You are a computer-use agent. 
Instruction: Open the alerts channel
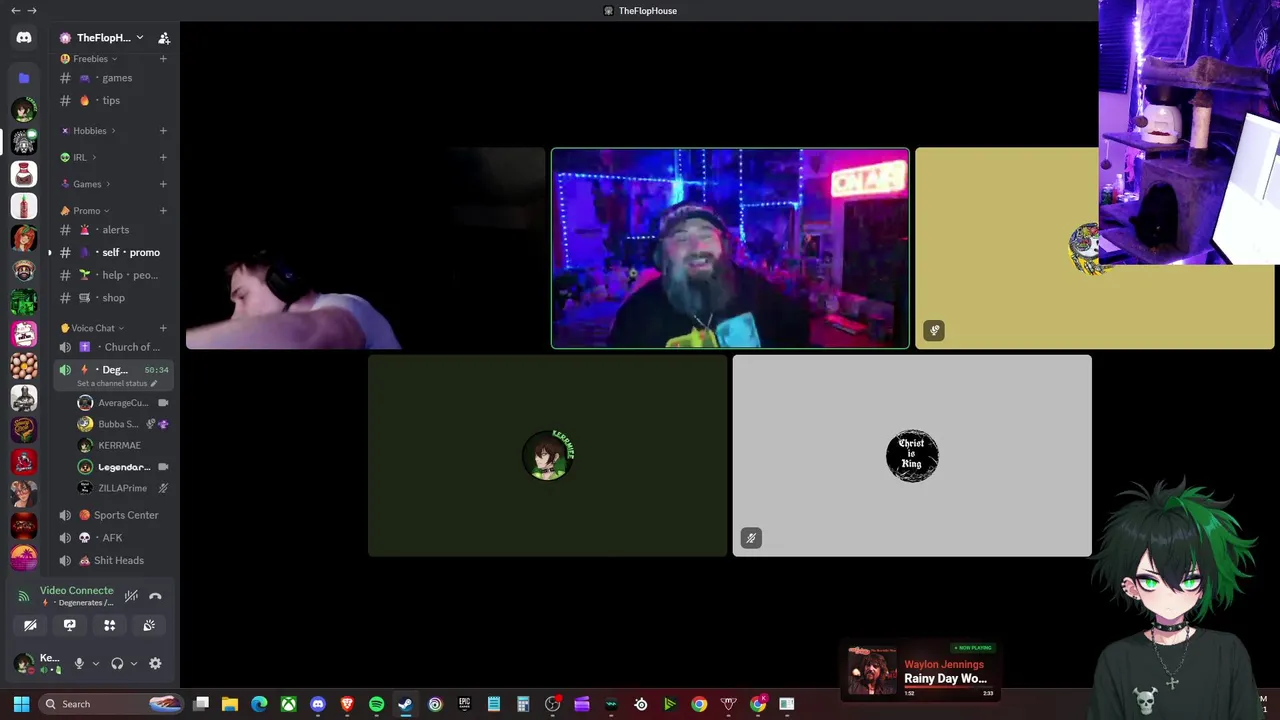click(114, 230)
